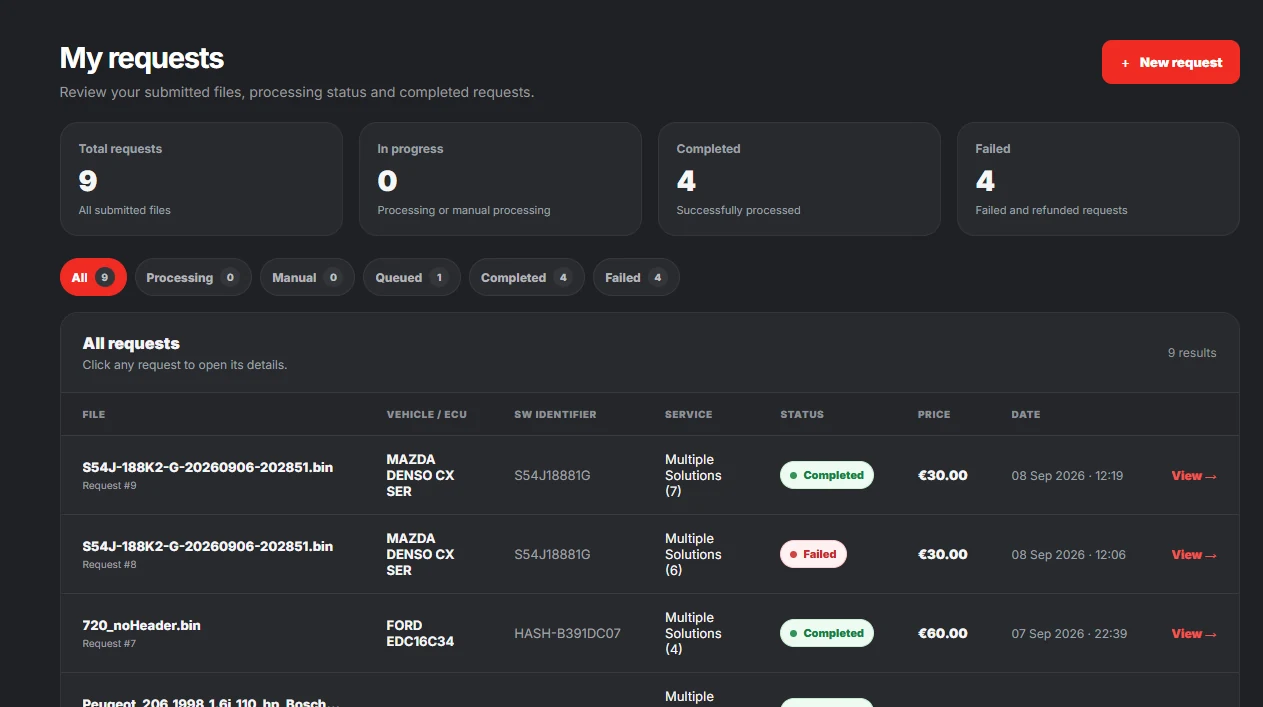Screen dimensions: 1263x707
Task: Click the PRICE column header
Action: 934,414
